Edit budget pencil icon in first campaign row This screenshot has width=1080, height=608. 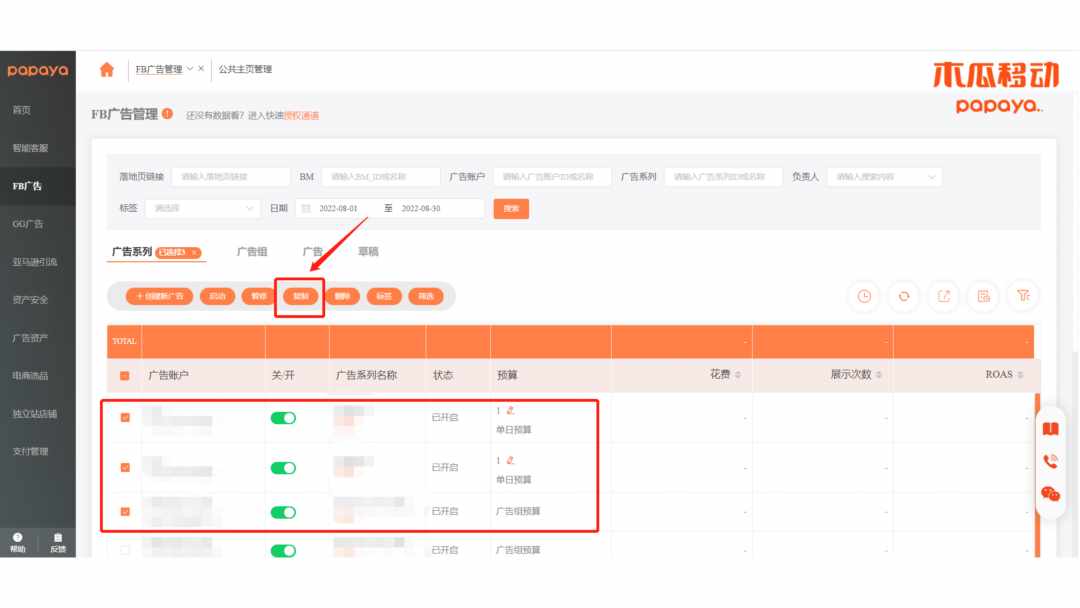[510, 410]
